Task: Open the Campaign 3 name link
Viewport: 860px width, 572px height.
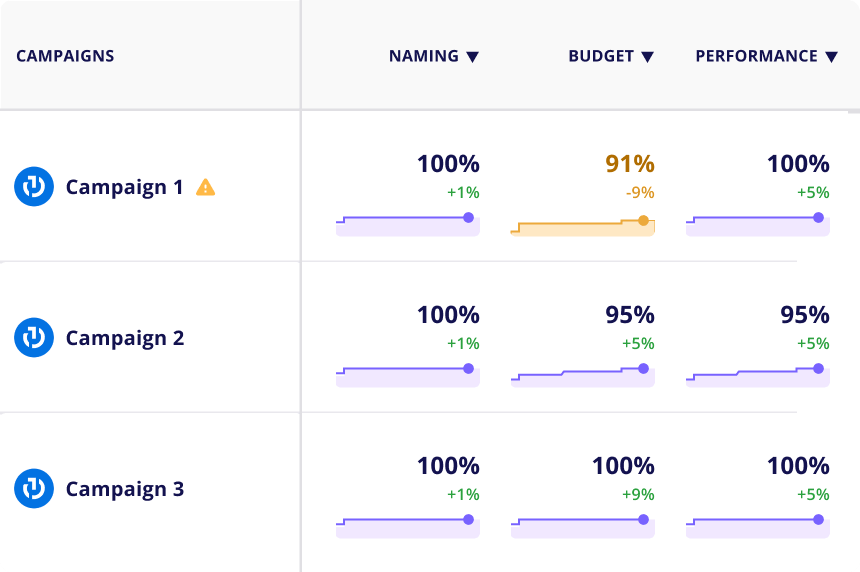Action: 124,489
